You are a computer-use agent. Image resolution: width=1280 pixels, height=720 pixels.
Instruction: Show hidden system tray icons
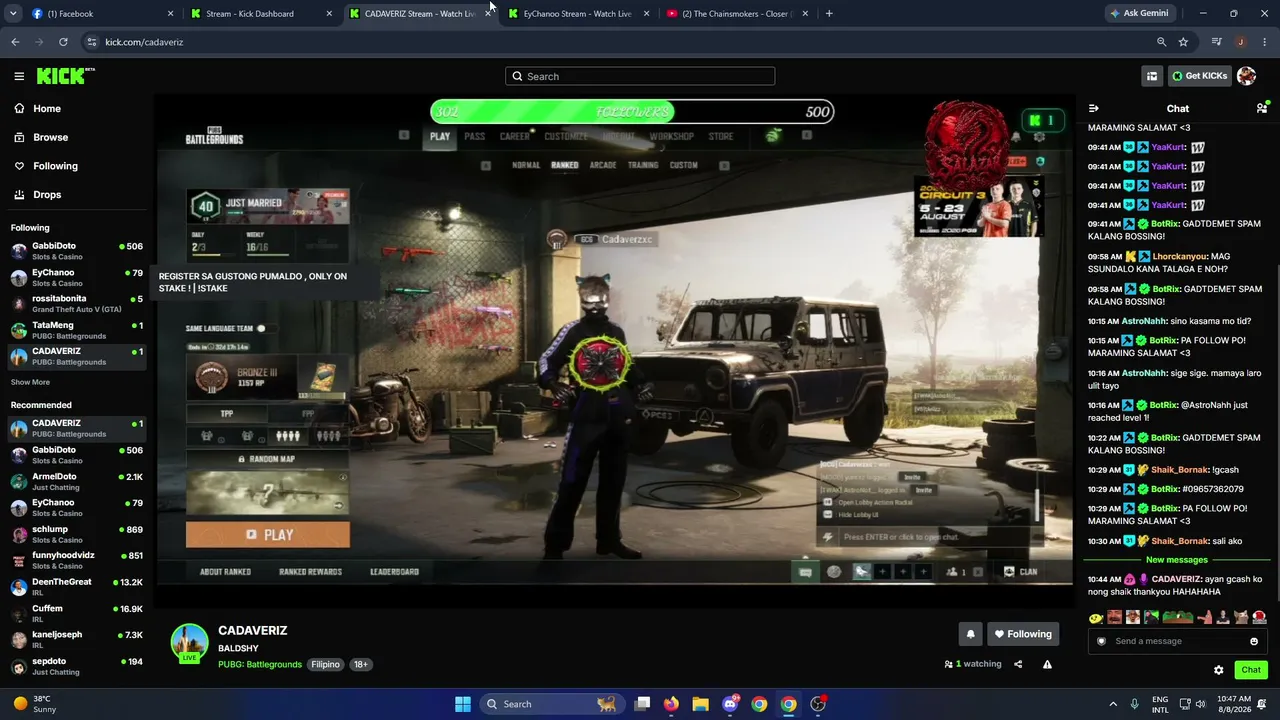point(1113,704)
